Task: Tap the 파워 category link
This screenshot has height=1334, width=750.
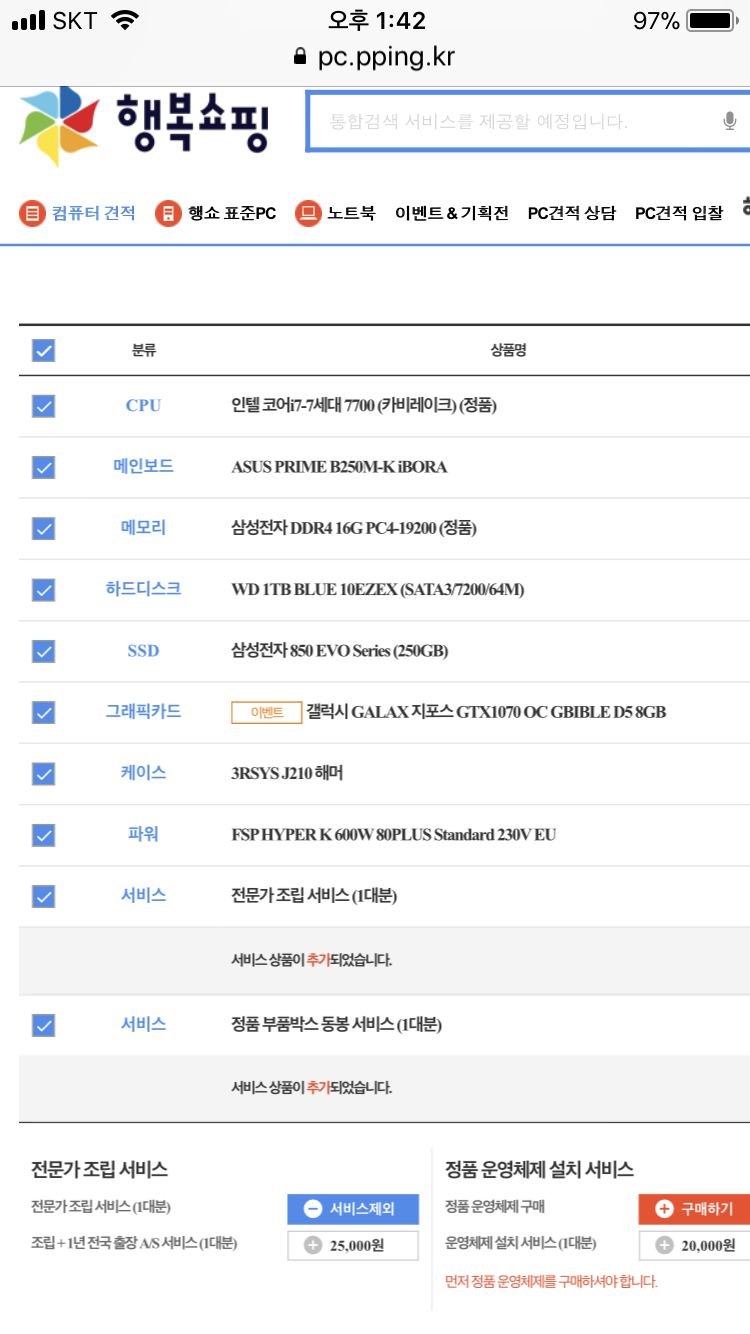Action: click(143, 834)
